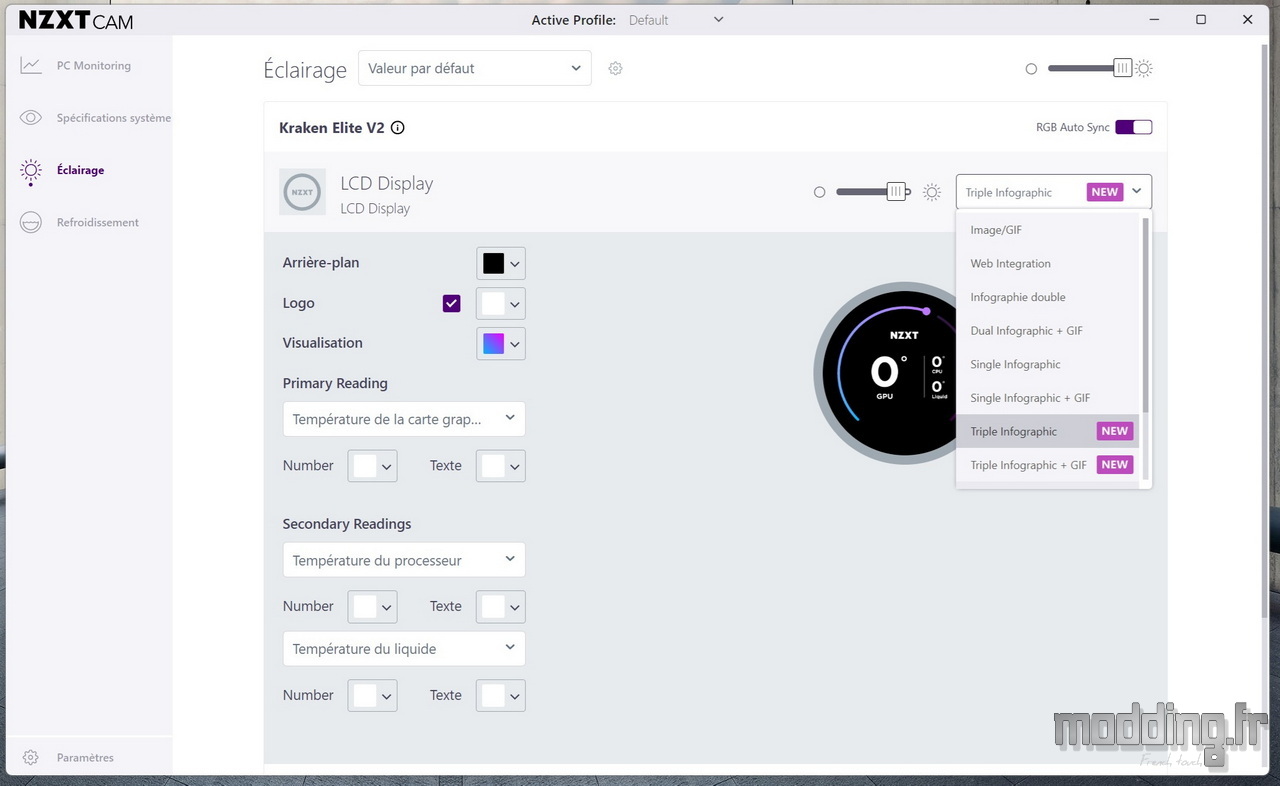
Task: Open liquid reading Number color swatch
Action: tap(372, 696)
